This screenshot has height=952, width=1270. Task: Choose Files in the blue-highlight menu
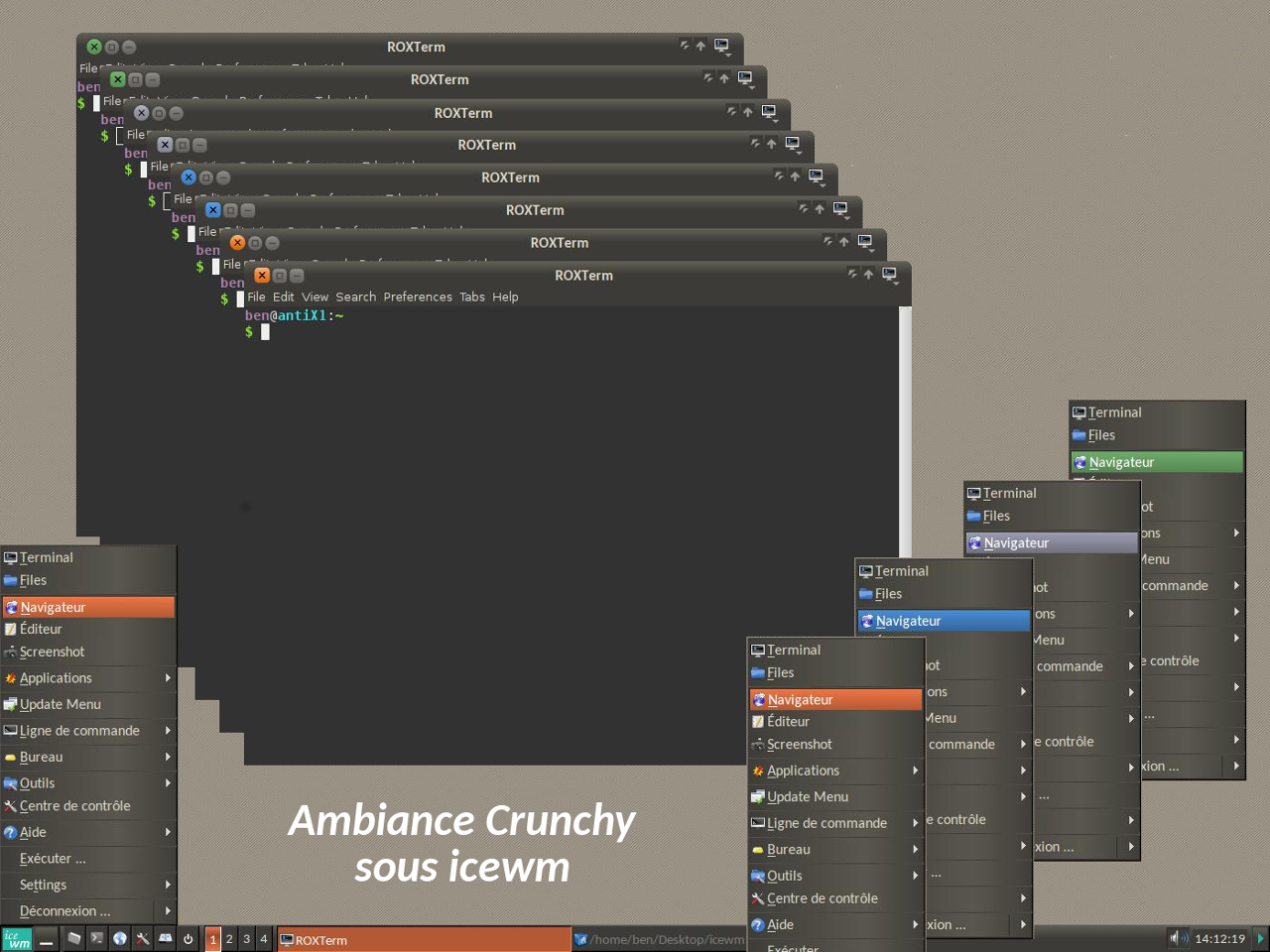point(944,594)
